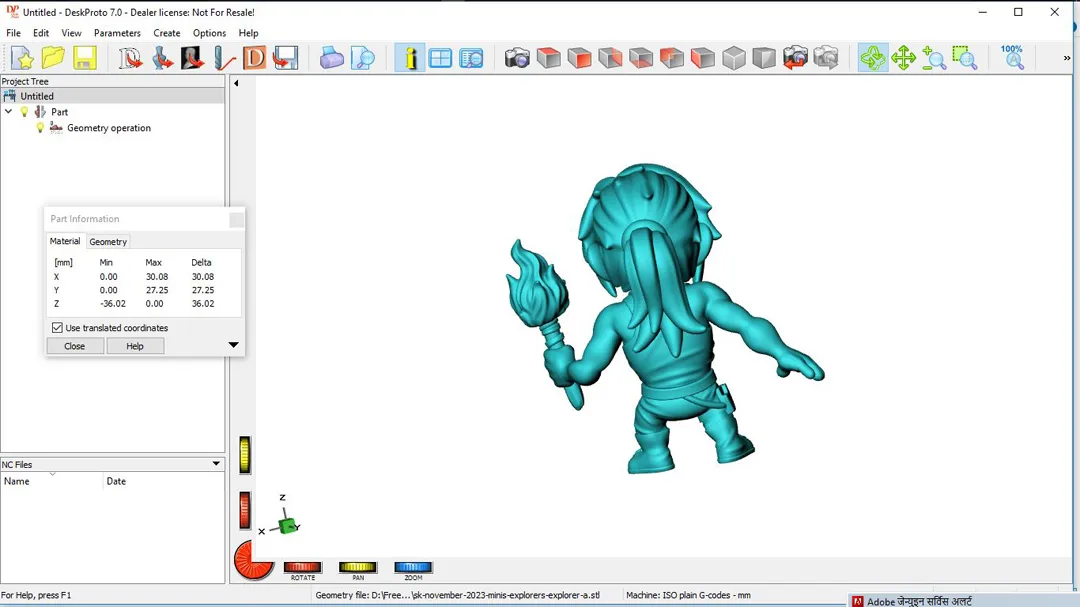Open the Options menu
This screenshot has height=607, width=1080.
[x=209, y=33]
